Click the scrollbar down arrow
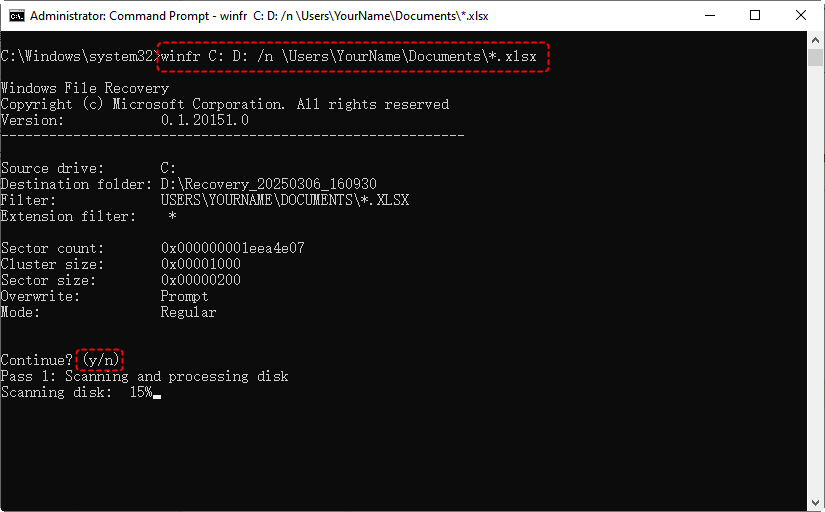Screen dimensions: 825x512 816,503
